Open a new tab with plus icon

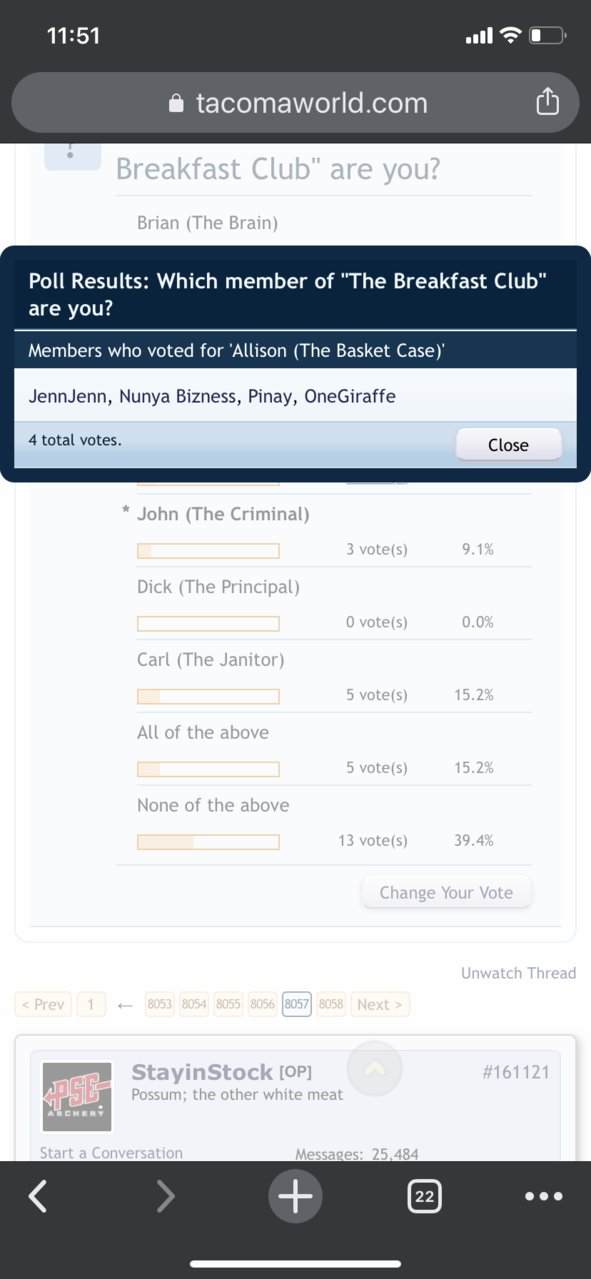[x=295, y=1196]
